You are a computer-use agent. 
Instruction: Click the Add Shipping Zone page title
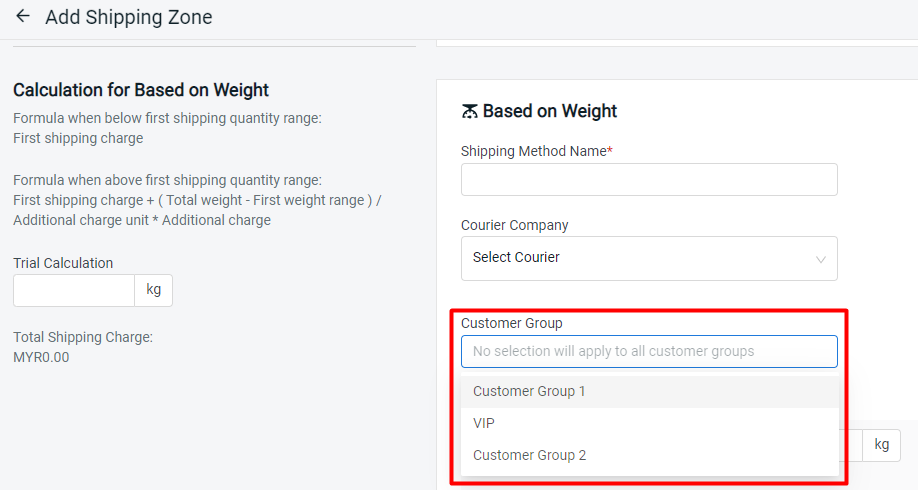point(129,17)
